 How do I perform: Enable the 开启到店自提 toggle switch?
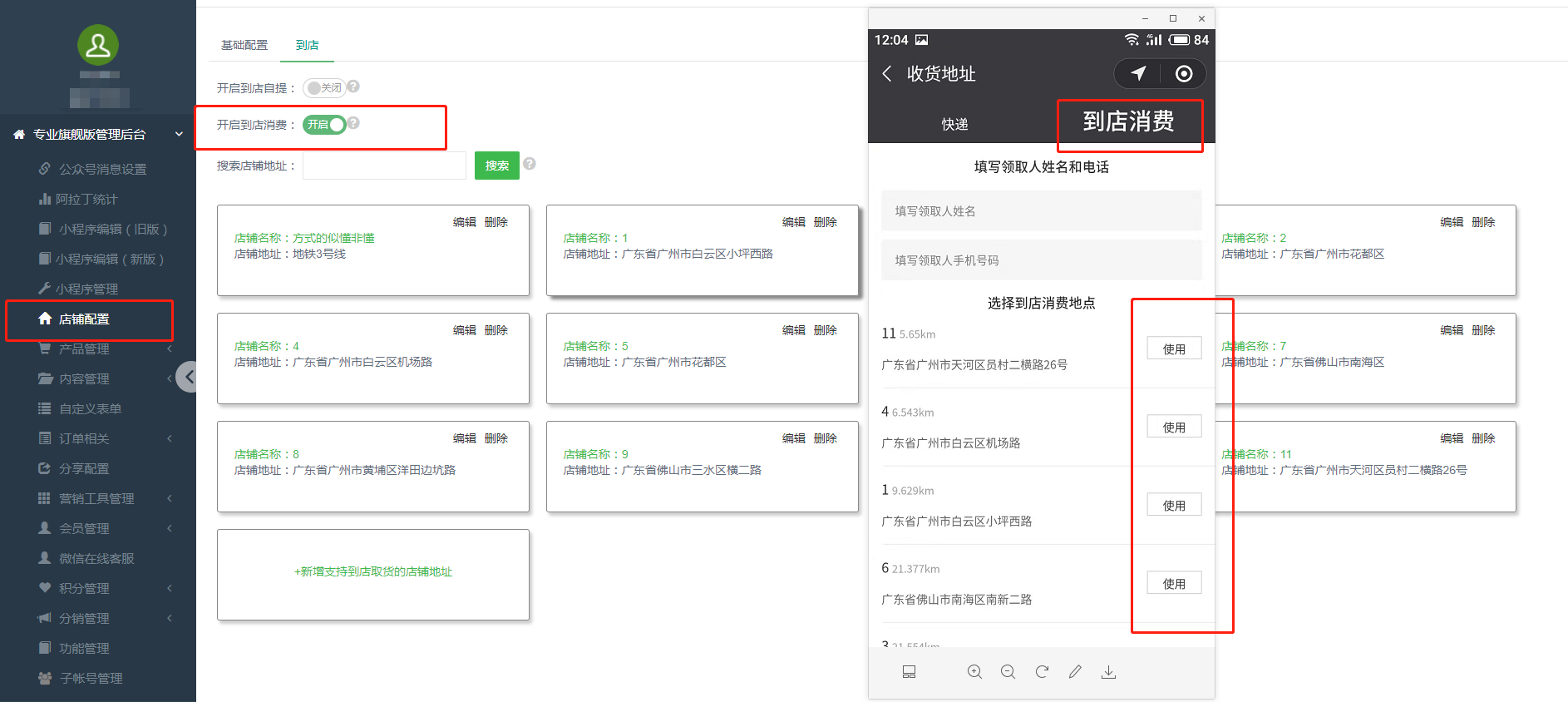(x=323, y=87)
